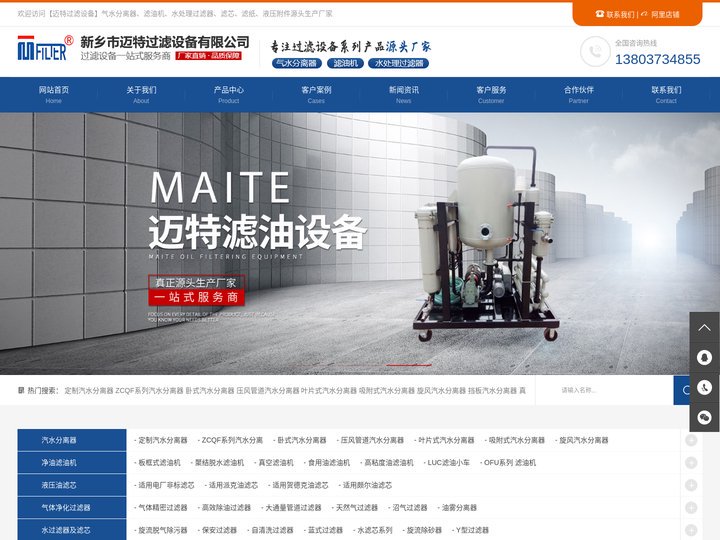Open 食用油滤油机 product link

[x=329, y=462]
